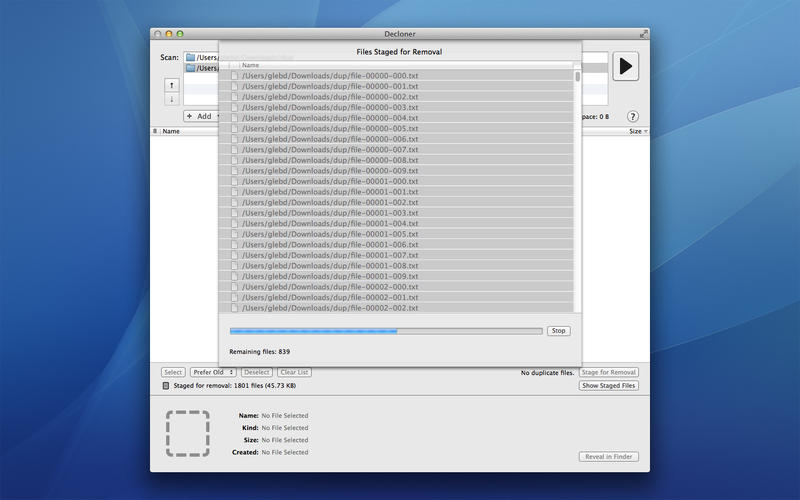Click the Stage for Removal button
This screenshot has width=800, height=500.
click(x=609, y=372)
